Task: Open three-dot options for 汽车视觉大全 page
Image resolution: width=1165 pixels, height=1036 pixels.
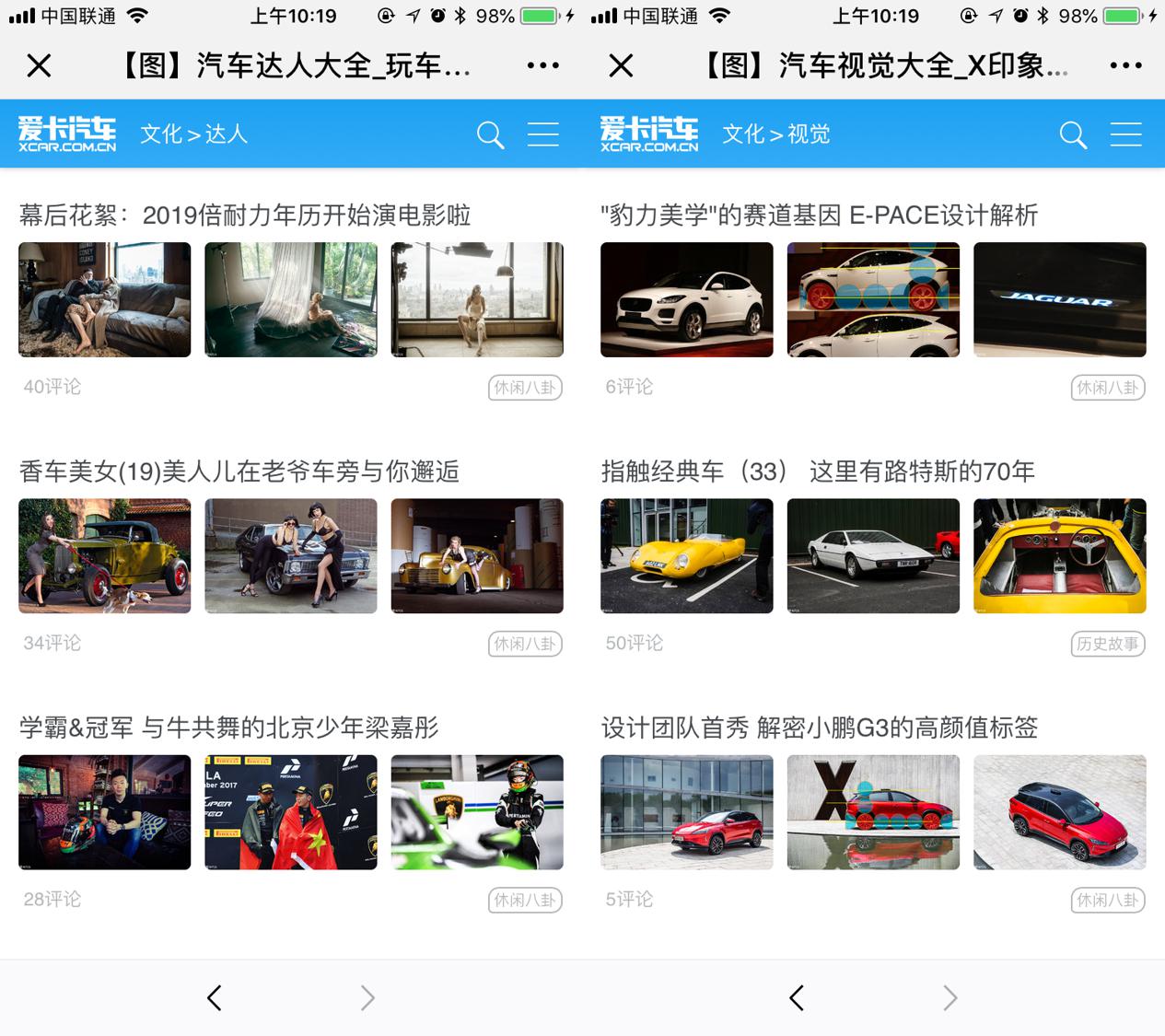Action: point(1125,65)
